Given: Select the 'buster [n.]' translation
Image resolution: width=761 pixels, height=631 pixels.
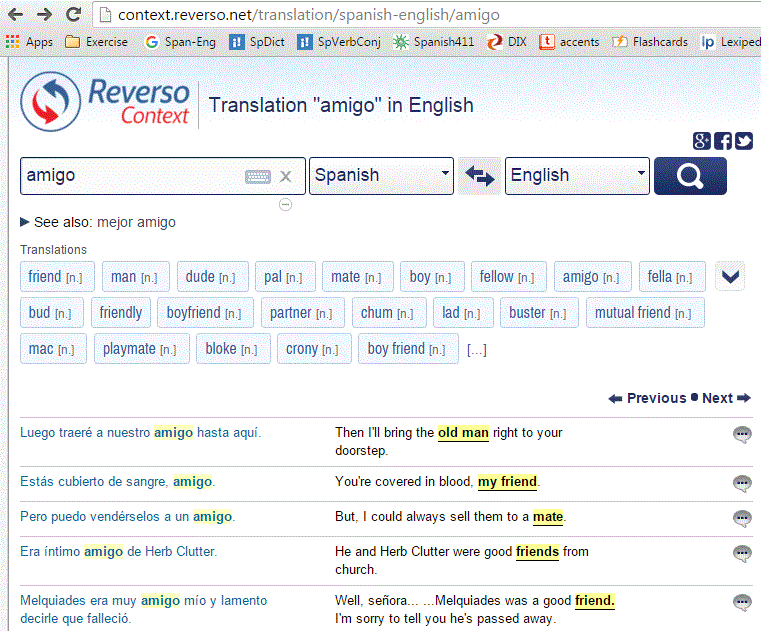Looking at the screenshot, I should (x=540, y=313).
